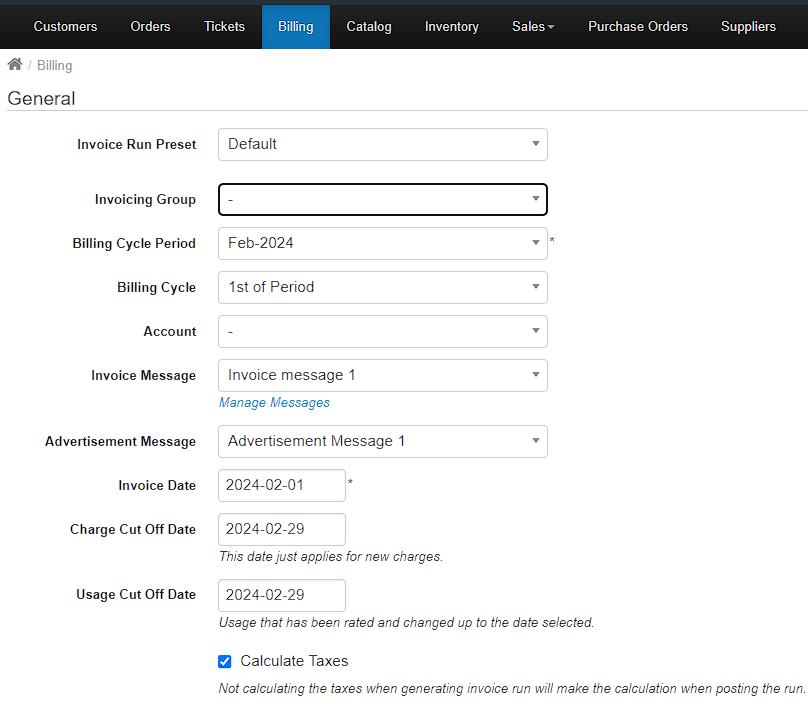808x712 pixels.
Task: Open the Advertisement Message dropdown
Action: (x=382, y=442)
